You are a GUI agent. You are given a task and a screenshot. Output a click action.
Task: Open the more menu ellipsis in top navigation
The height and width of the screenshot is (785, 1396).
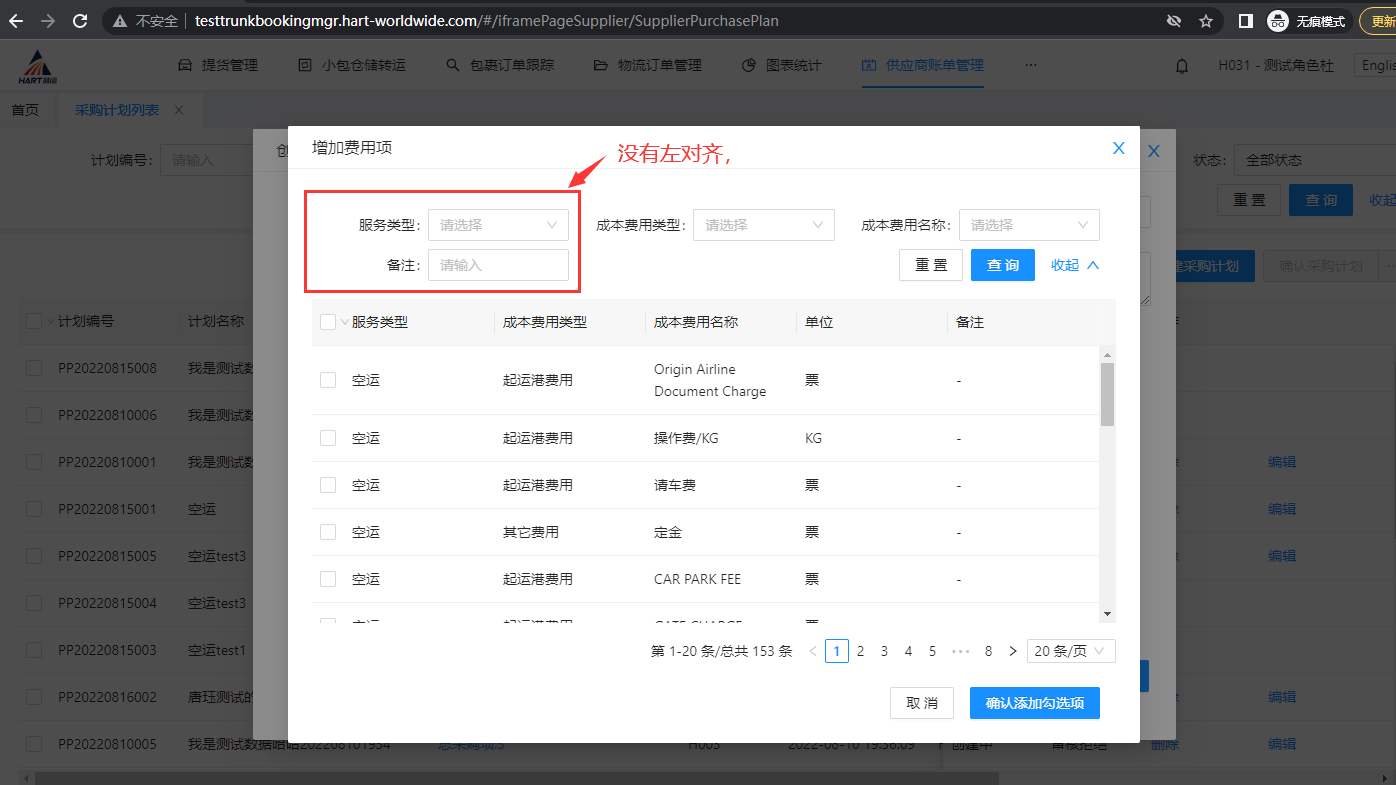point(1031,65)
